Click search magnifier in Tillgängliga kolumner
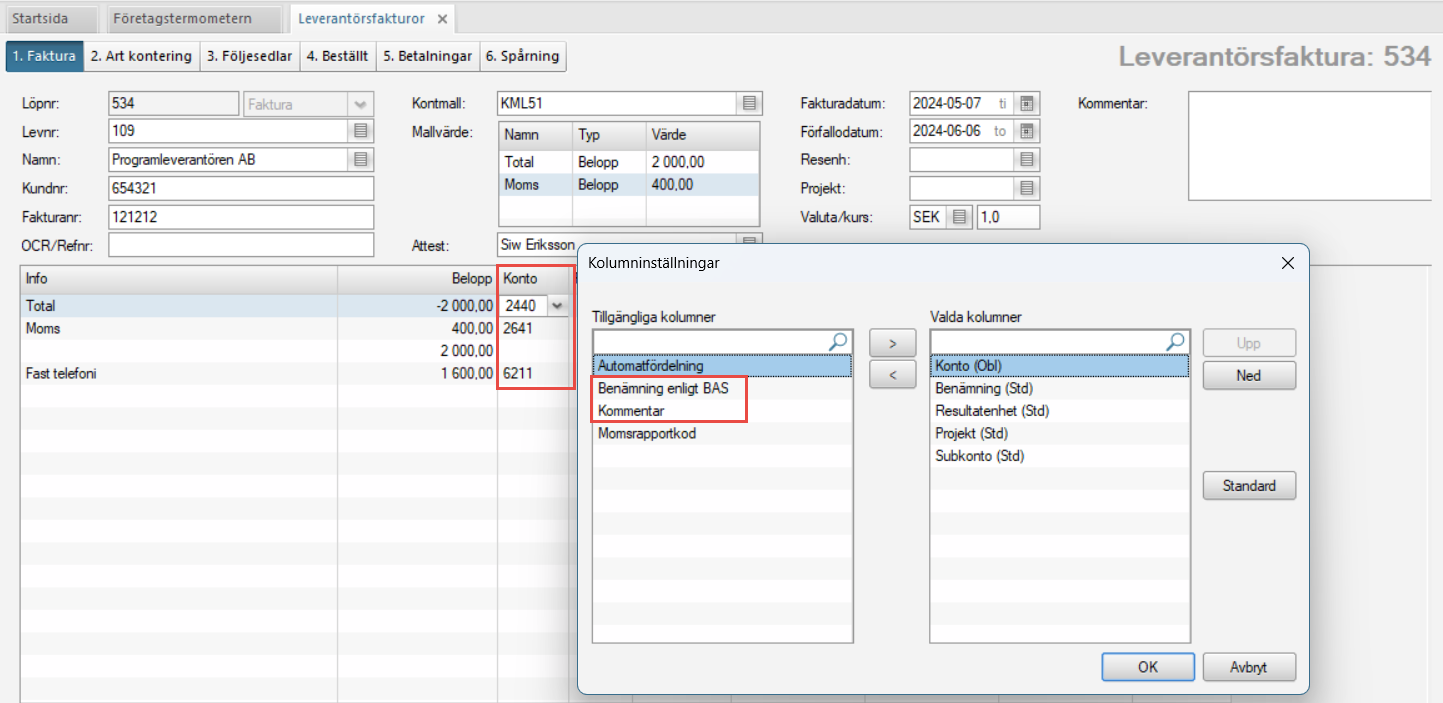 838,342
